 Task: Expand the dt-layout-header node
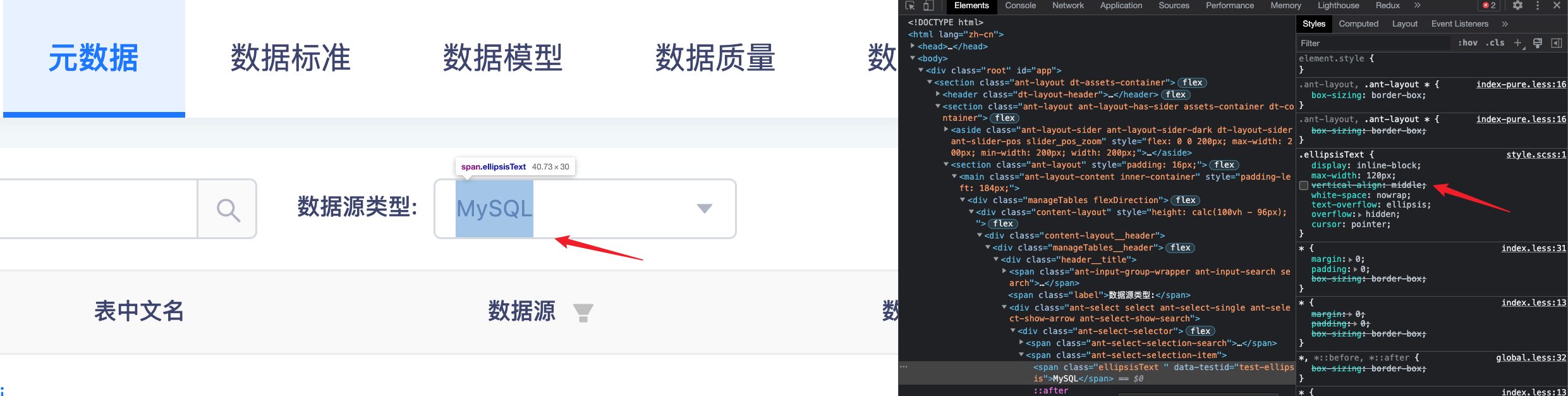[x=938, y=94]
